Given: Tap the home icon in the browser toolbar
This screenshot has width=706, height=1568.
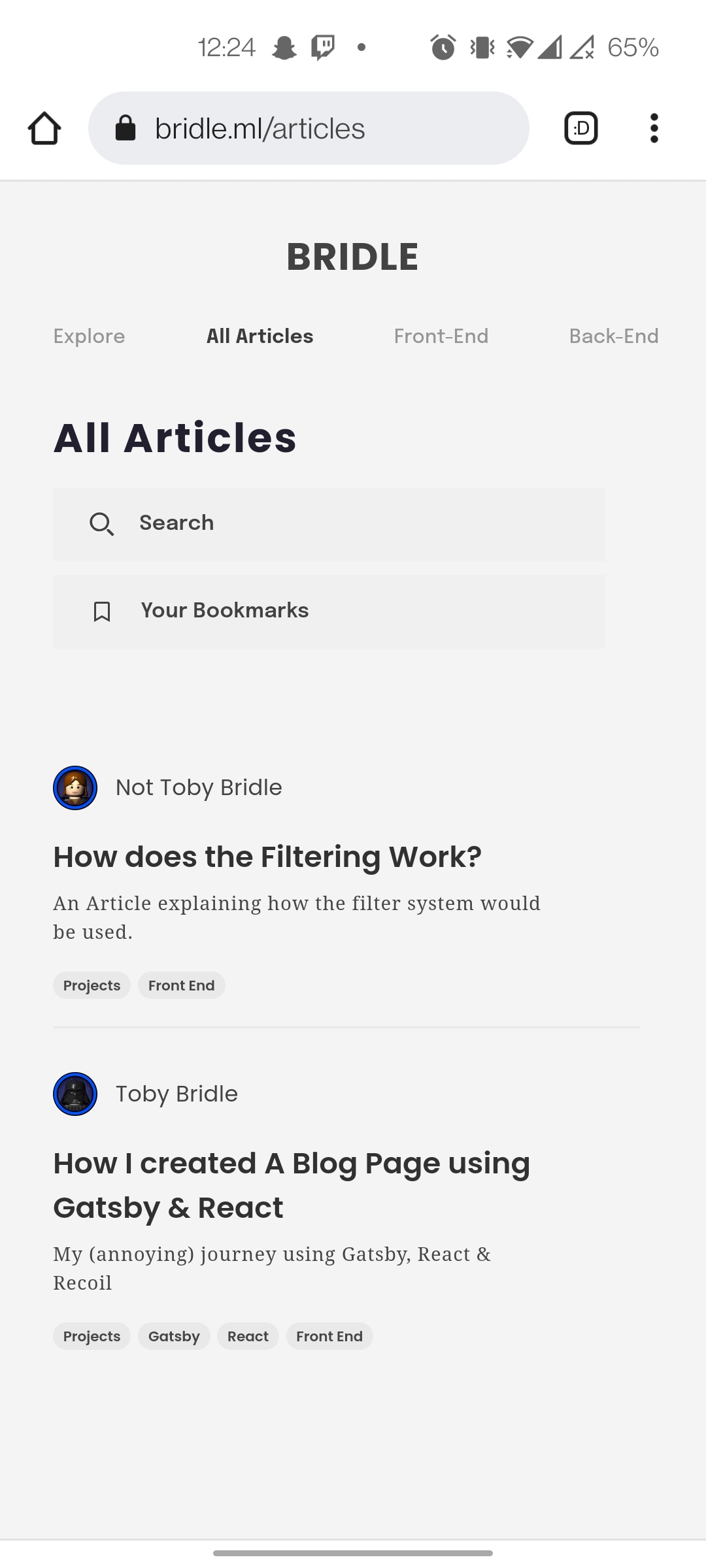Looking at the screenshot, I should pyautogui.click(x=43, y=127).
